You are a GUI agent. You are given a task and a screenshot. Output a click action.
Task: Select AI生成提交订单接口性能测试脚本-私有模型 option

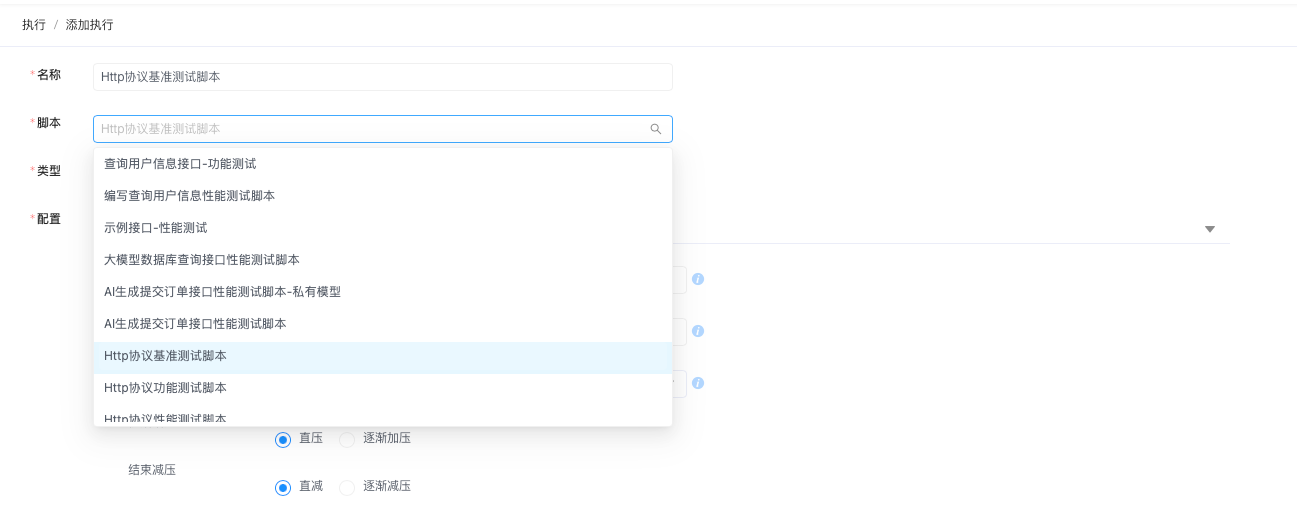(x=383, y=292)
